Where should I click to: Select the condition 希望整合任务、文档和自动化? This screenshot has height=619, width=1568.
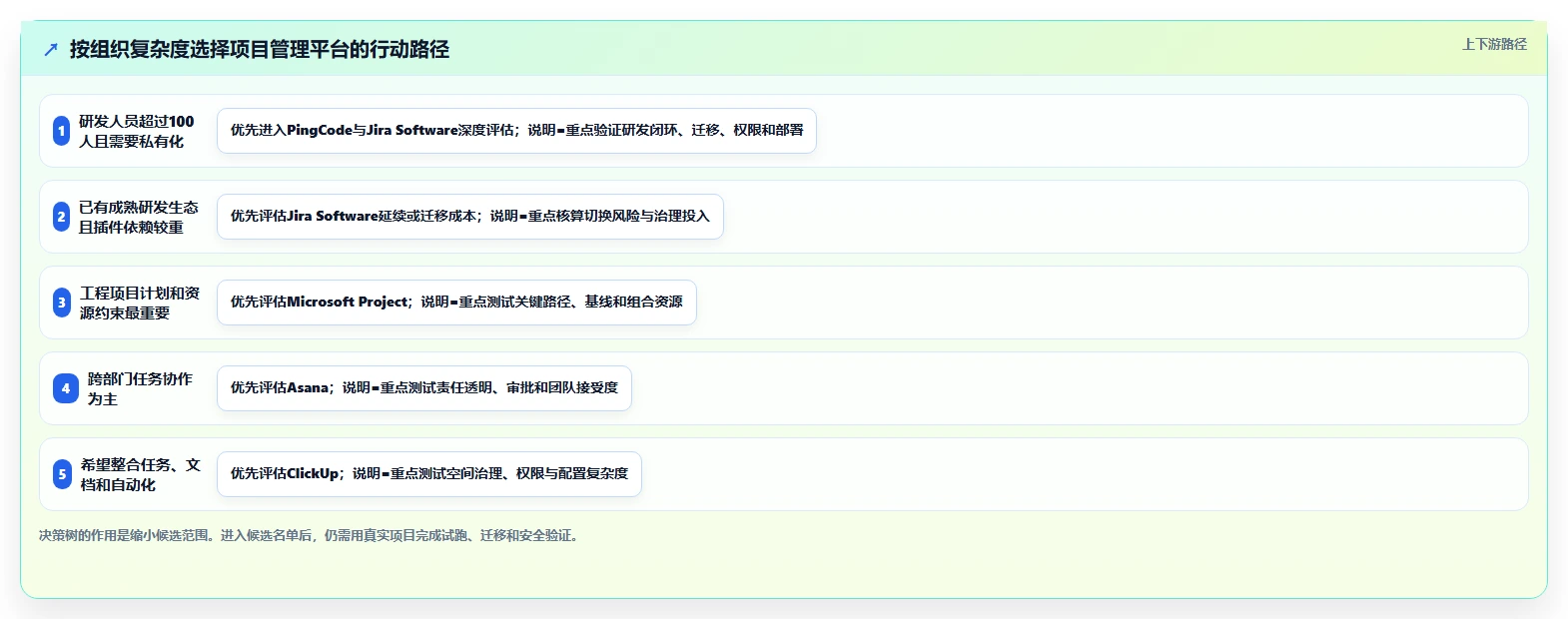[x=140, y=474]
